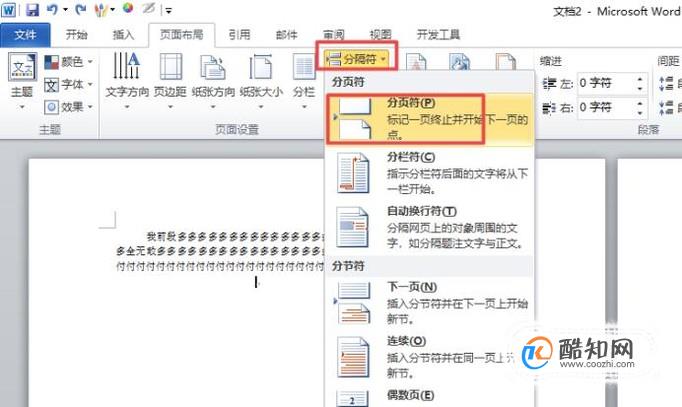Switch to the 引用 (References) tab
The width and height of the screenshot is (682, 407).
tap(240, 35)
